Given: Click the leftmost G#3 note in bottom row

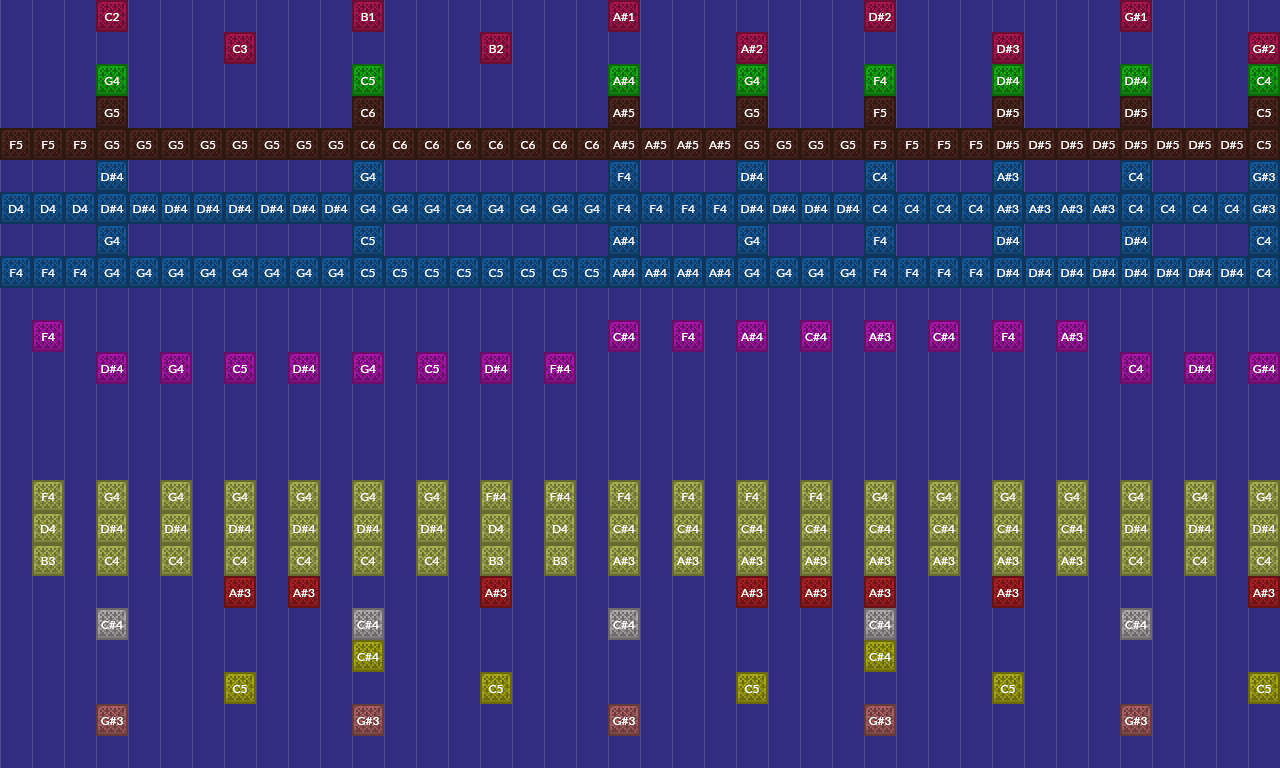Looking at the screenshot, I should point(112,721).
